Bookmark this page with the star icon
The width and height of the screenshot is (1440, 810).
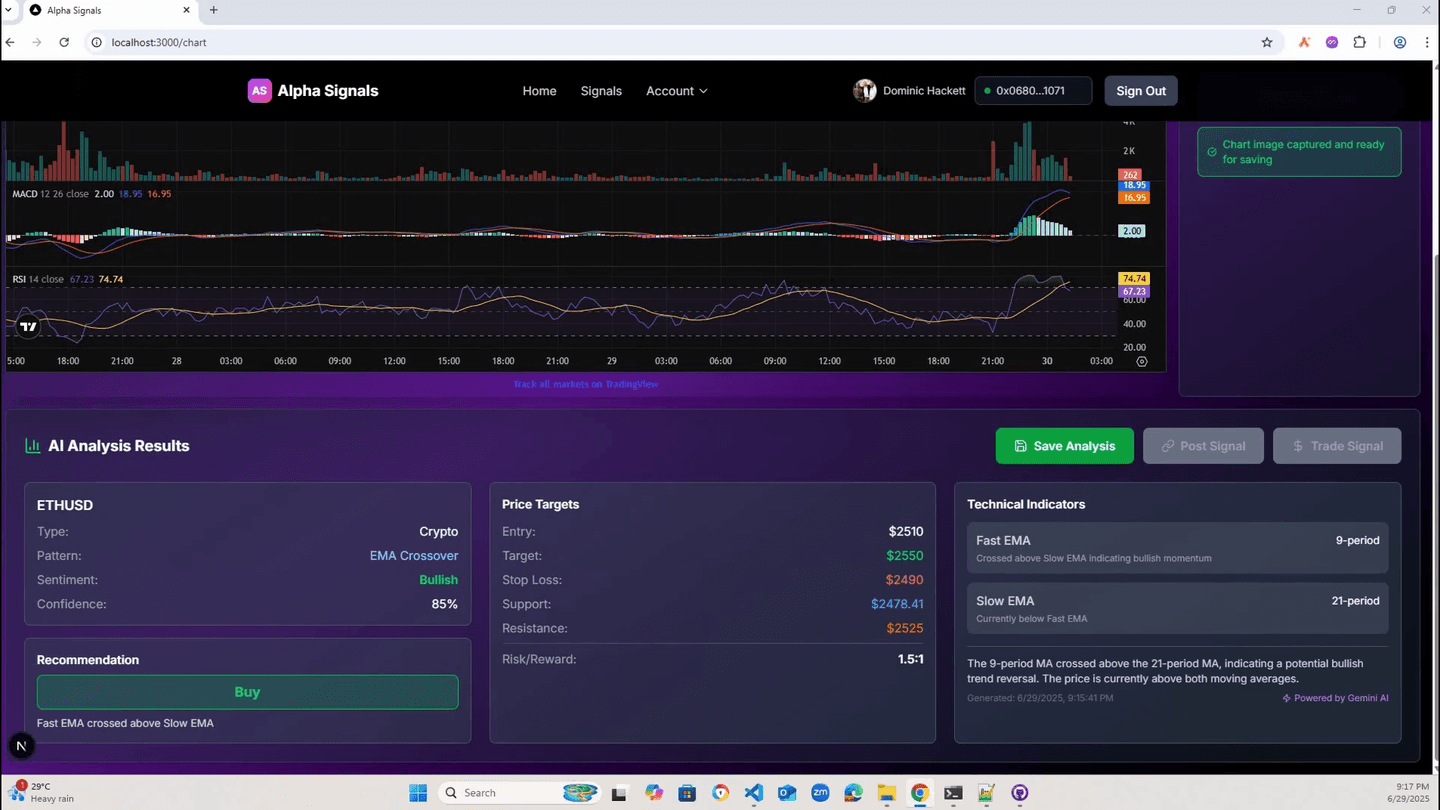[x=1267, y=42]
